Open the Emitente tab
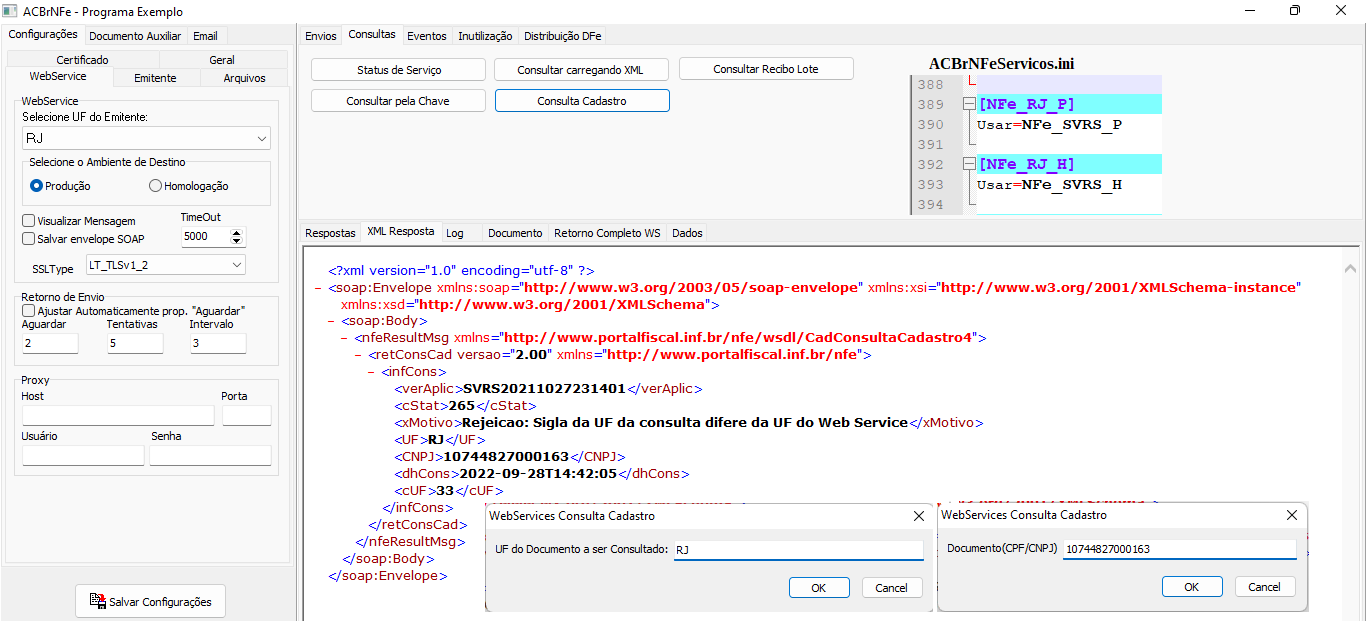 (155, 78)
